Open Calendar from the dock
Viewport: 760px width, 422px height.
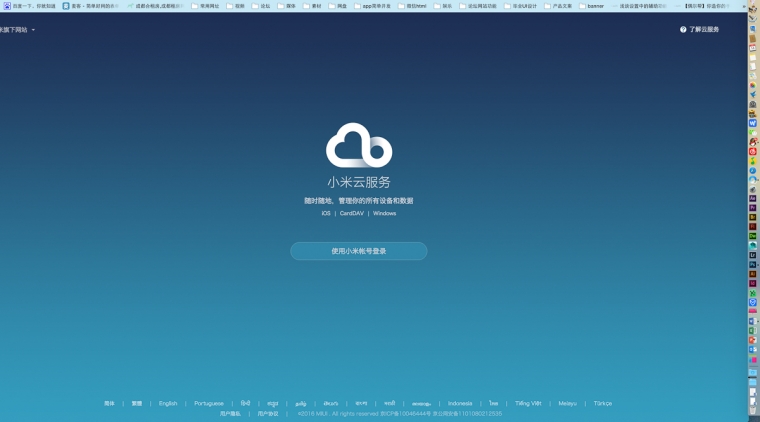click(x=753, y=48)
